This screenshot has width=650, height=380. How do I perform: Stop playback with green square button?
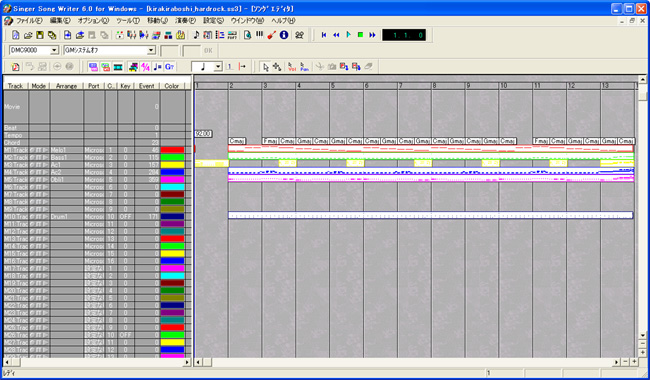(x=360, y=35)
